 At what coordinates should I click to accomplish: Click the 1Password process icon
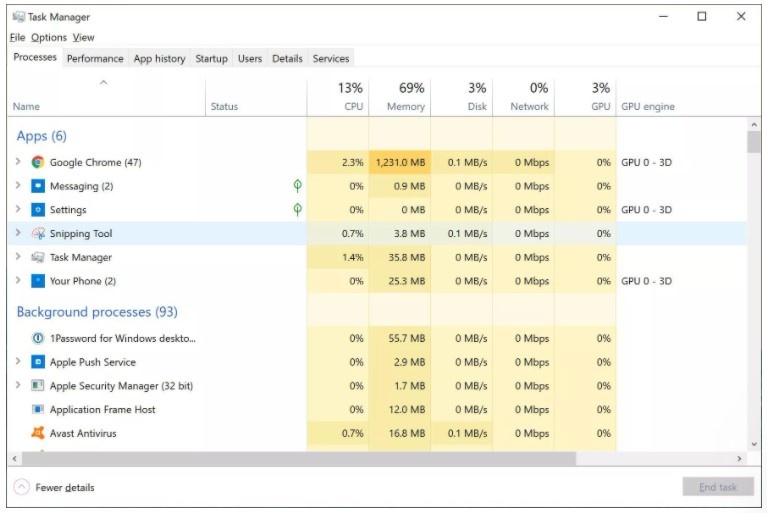point(38,338)
